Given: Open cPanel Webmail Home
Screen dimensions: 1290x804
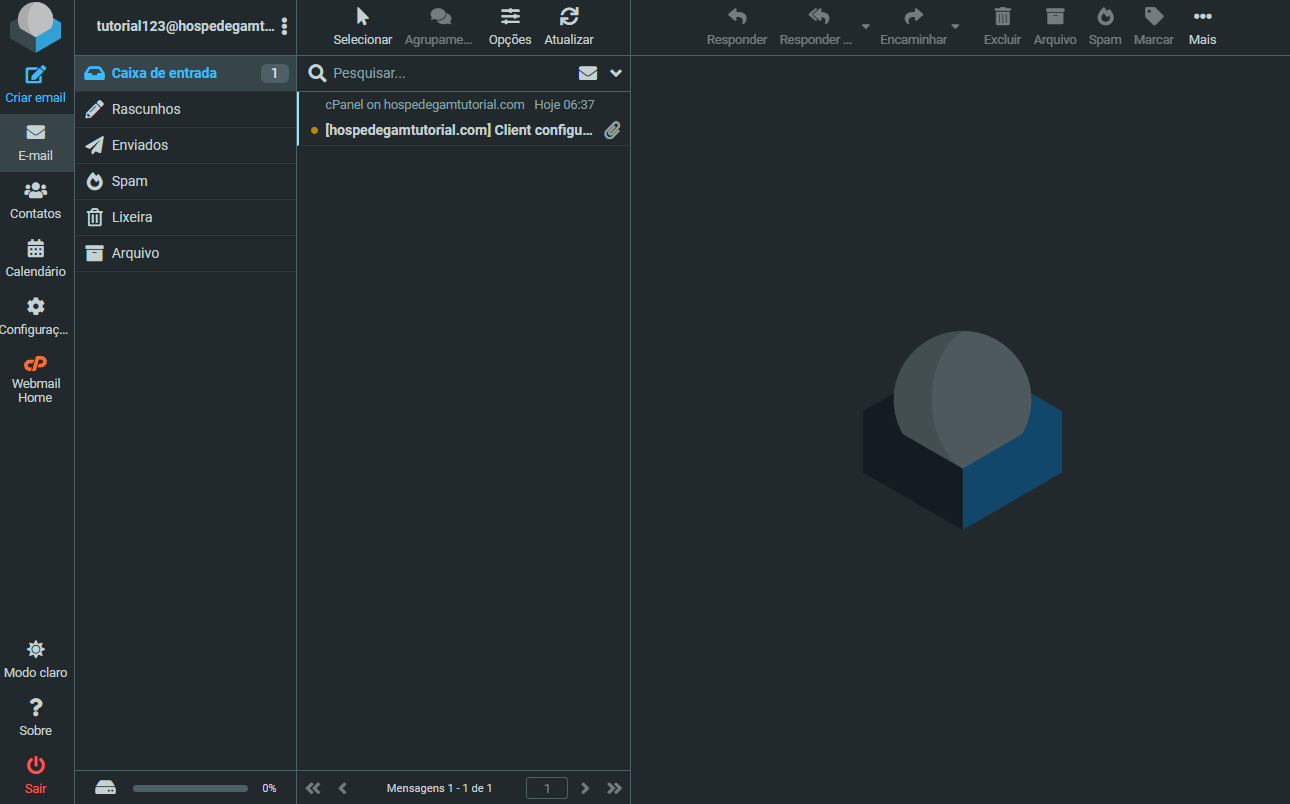Looking at the screenshot, I should coord(36,379).
